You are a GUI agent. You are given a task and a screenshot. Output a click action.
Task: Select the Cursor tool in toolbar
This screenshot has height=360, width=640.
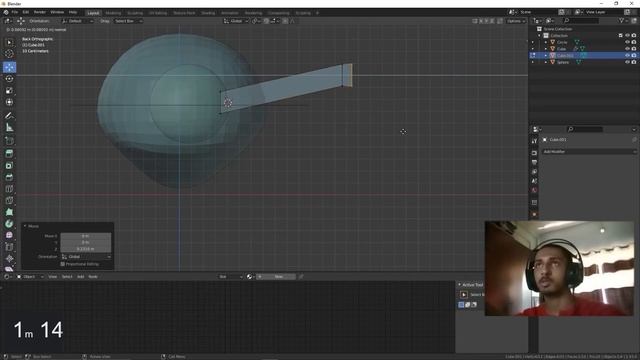pos(9,53)
